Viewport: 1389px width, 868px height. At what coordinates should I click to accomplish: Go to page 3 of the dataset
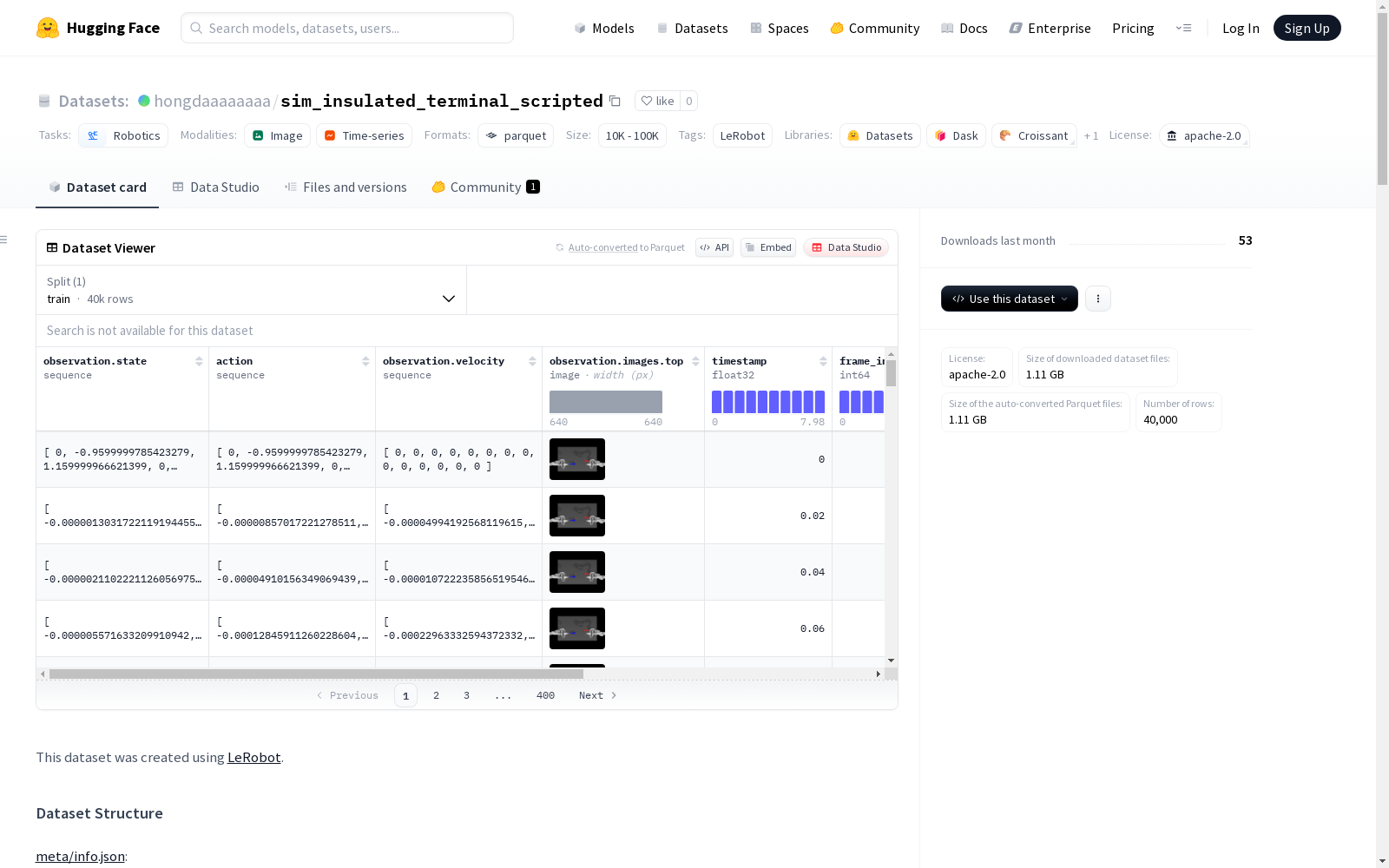(x=466, y=695)
